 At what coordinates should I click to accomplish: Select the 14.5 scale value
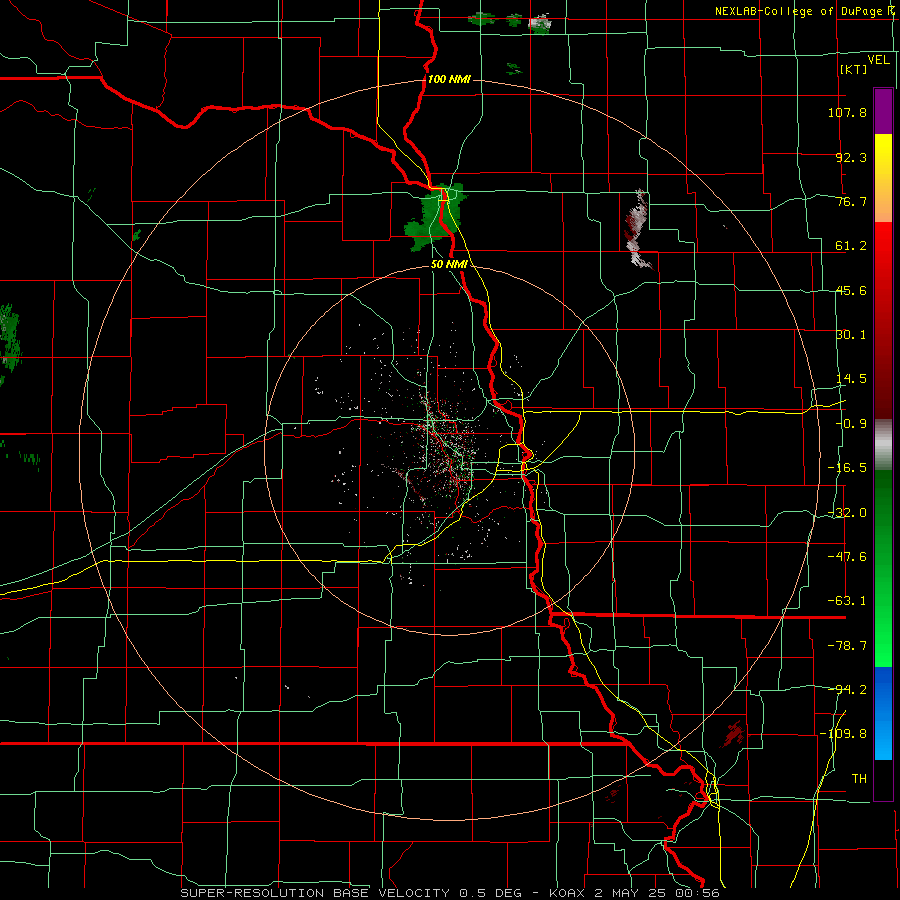click(x=851, y=379)
